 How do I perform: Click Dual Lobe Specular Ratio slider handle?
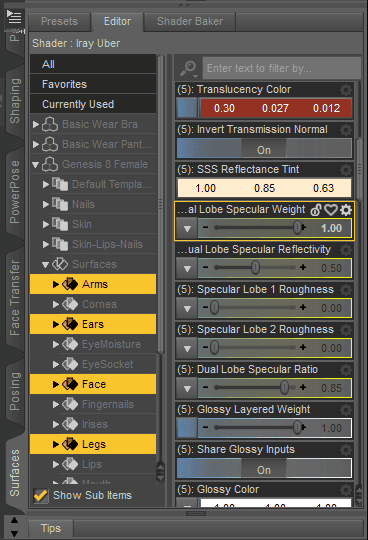[x=284, y=387]
